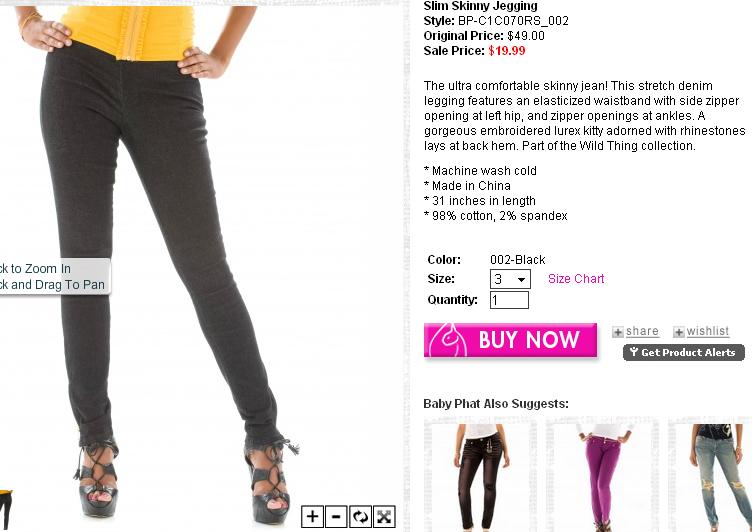Click the cat logo on Buy Now

pyautogui.click(x=448, y=341)
